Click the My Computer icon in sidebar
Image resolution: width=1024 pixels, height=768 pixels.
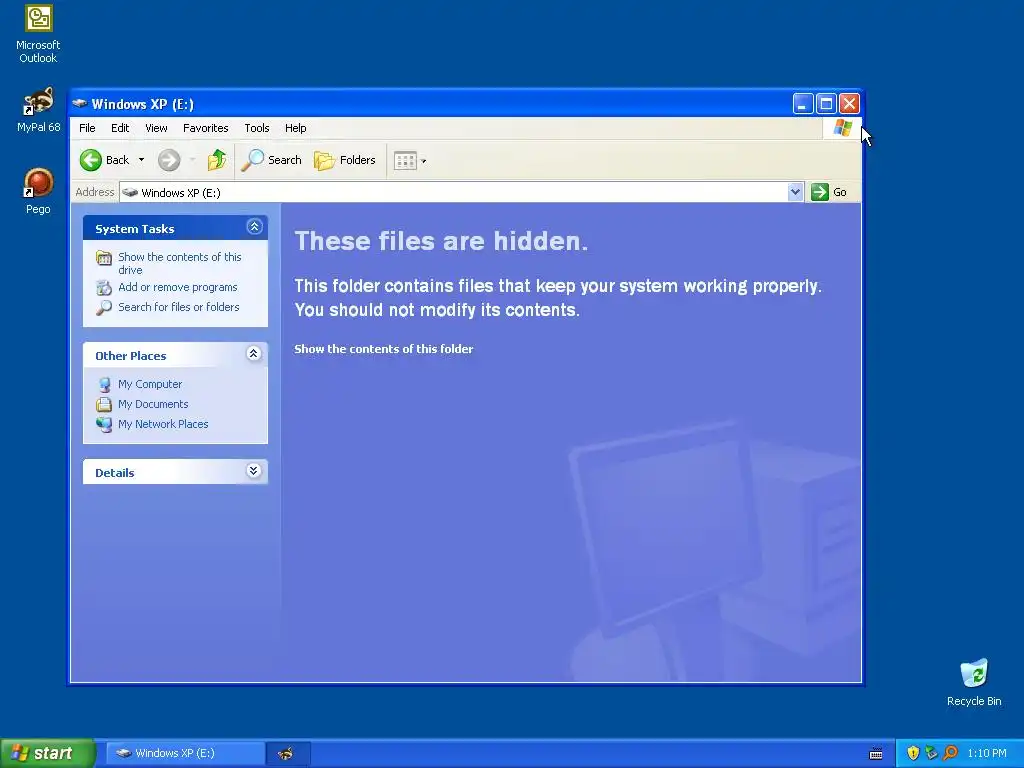tap(104, 385)
